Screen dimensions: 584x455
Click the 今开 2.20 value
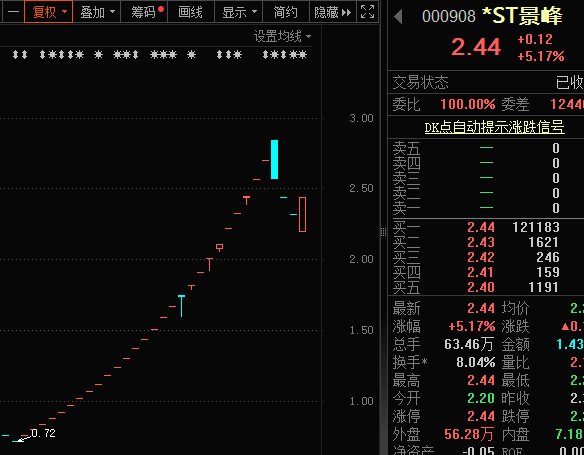[x=481, y=398]
